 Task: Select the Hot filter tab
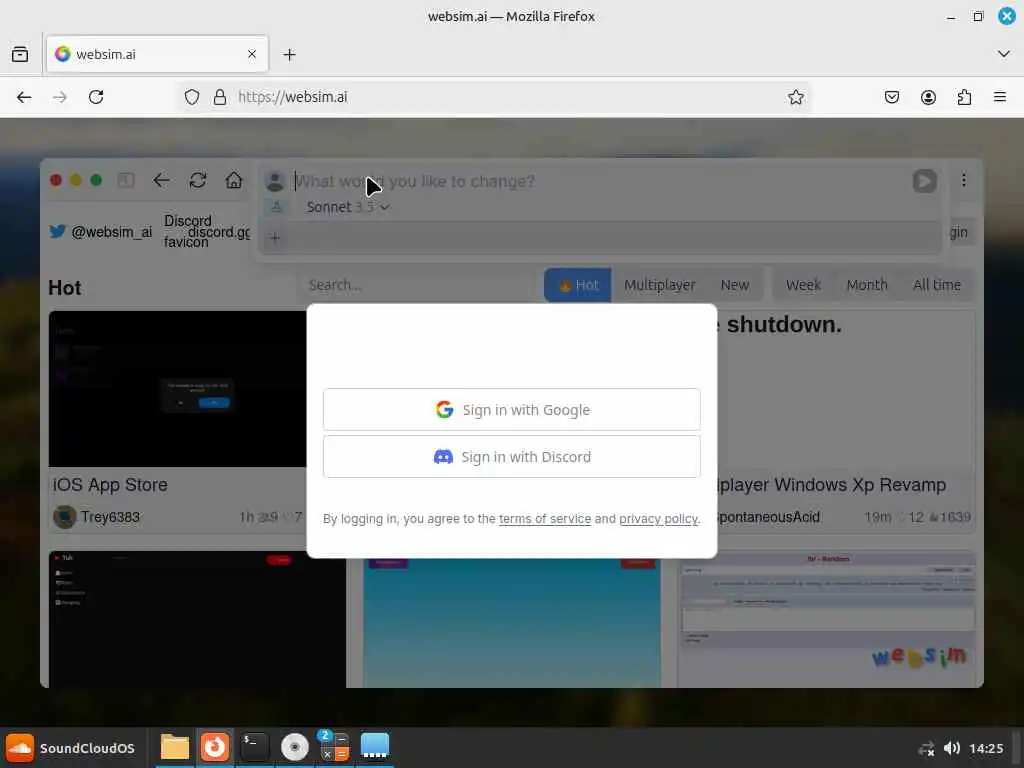tap(577, 285)
